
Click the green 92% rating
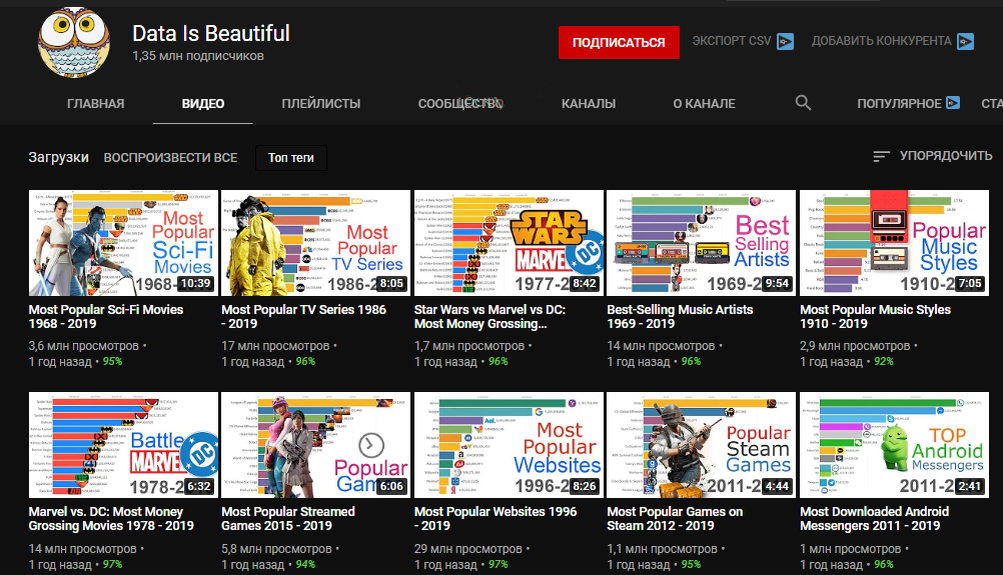tap(883, 361)
